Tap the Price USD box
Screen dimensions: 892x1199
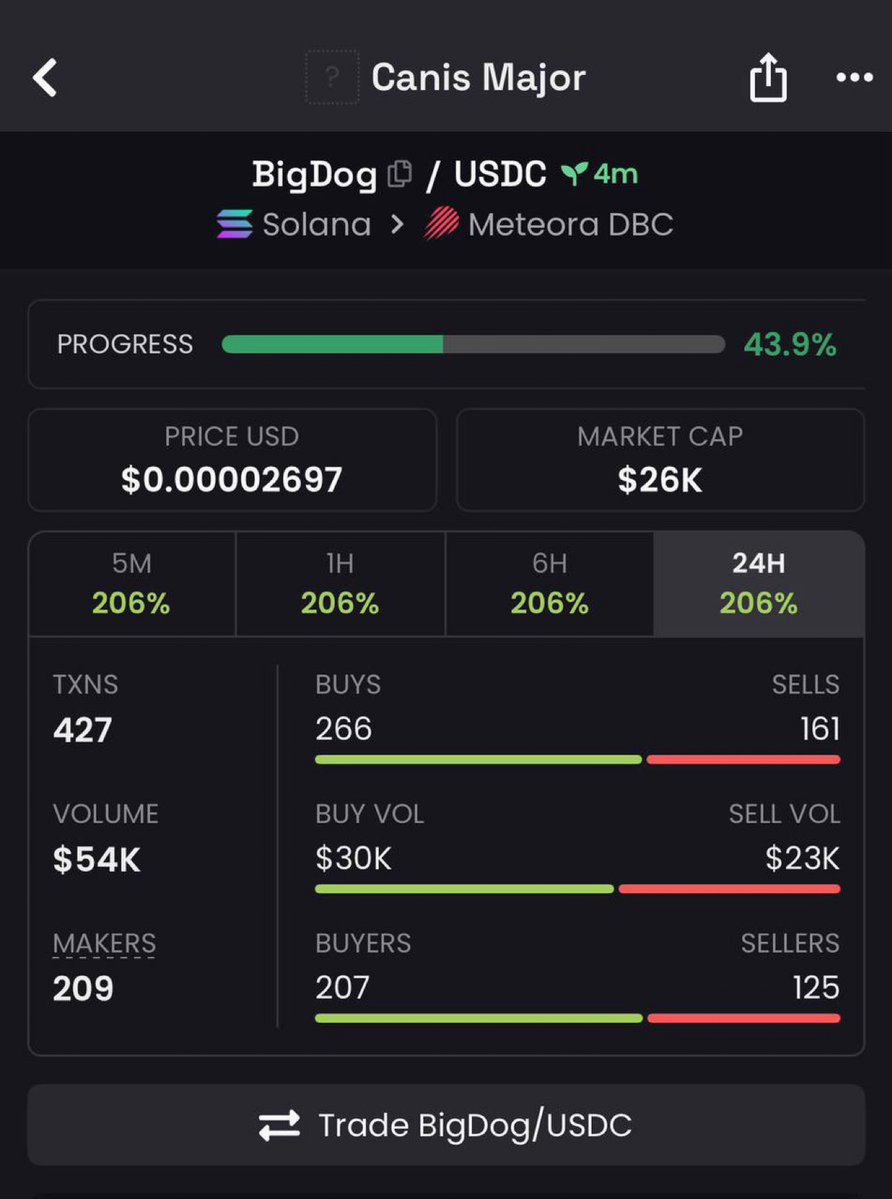[x=232, y=460]
